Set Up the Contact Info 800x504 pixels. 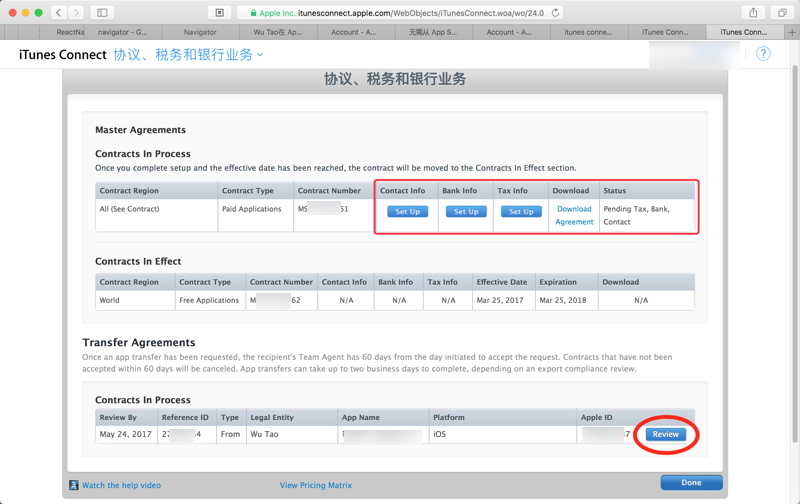tap(407, 212)
